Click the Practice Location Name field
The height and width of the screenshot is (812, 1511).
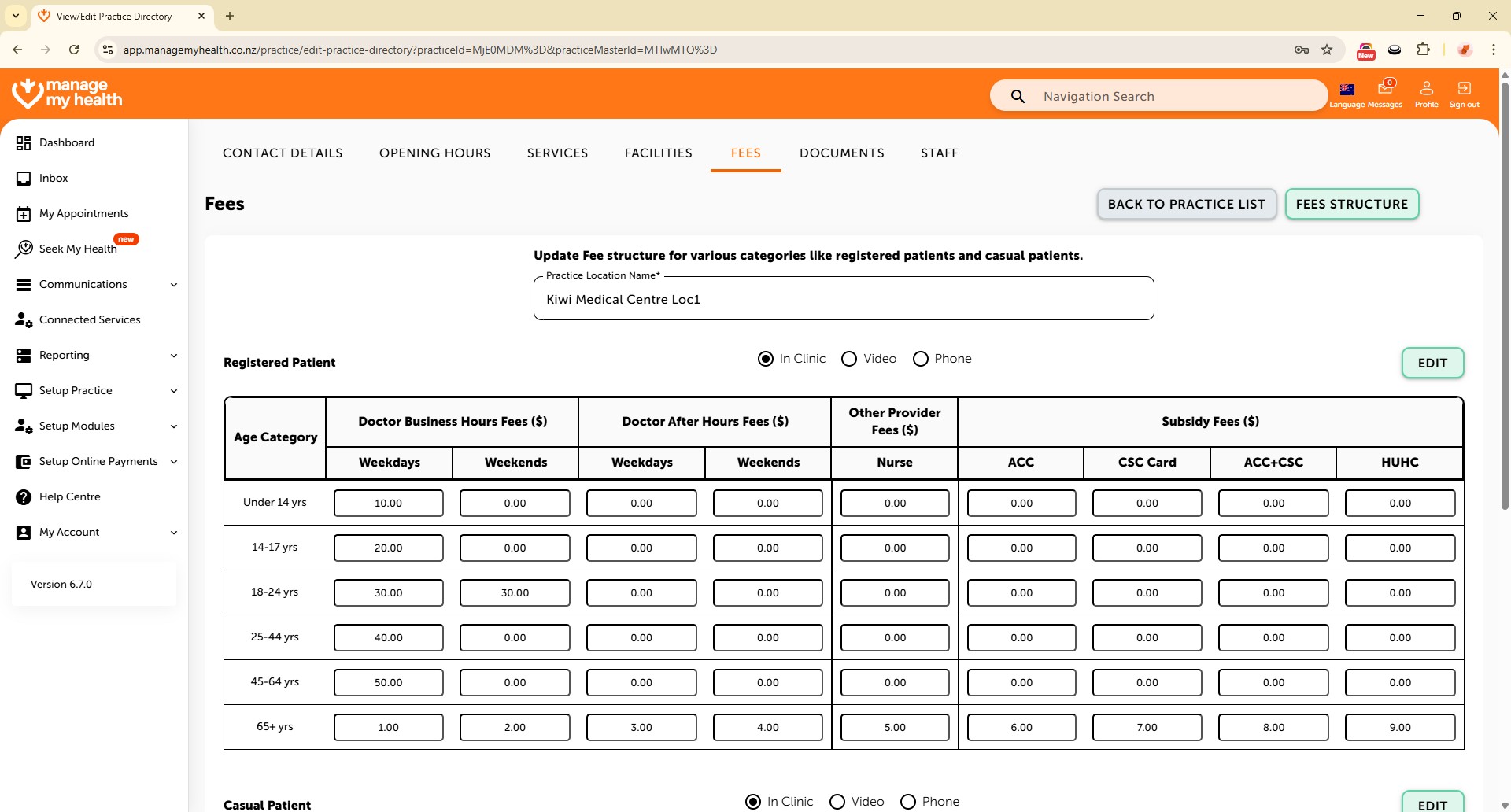[843, 299]
